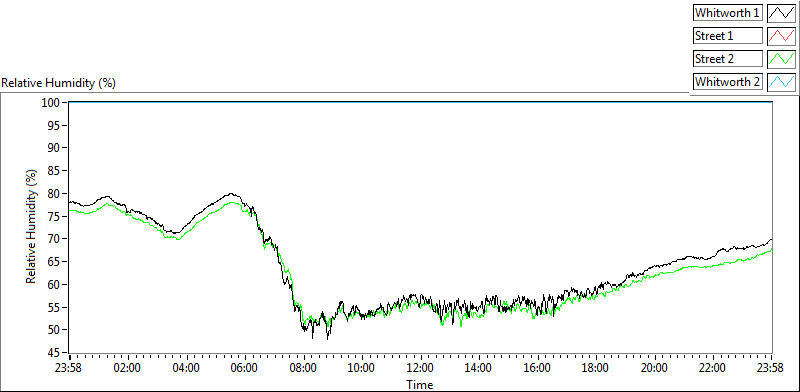
Task: Click the 04:00 time axis label
Action: (187, 368)
